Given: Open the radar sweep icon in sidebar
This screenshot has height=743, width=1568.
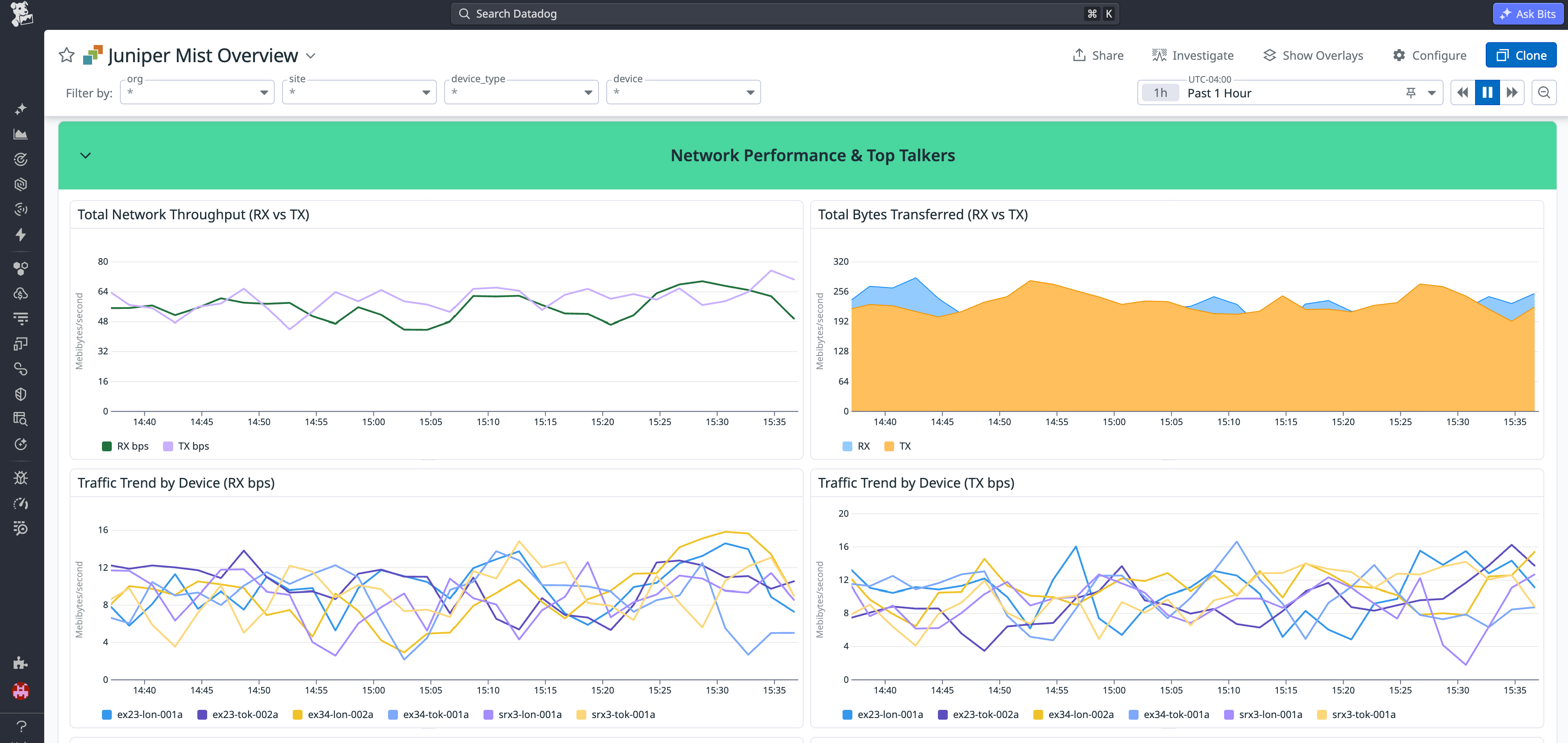Looking at the screenshot, I should pyautogui.click(x=21, y=209).
